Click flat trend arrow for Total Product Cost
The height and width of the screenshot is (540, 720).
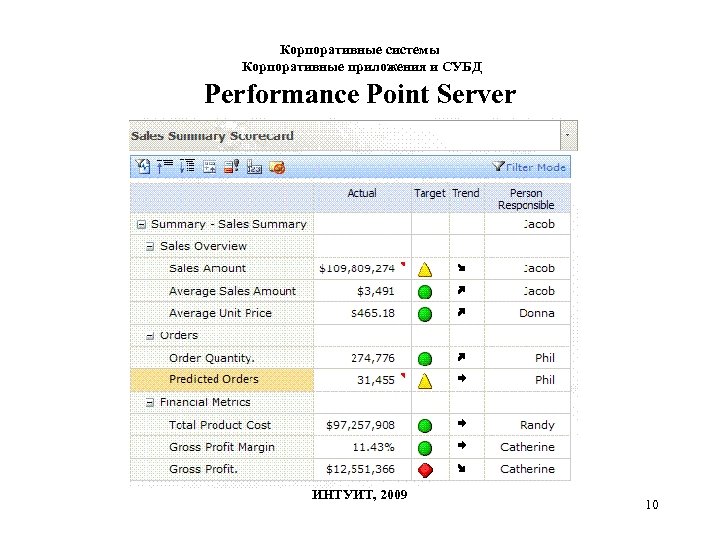coord(462,423)
